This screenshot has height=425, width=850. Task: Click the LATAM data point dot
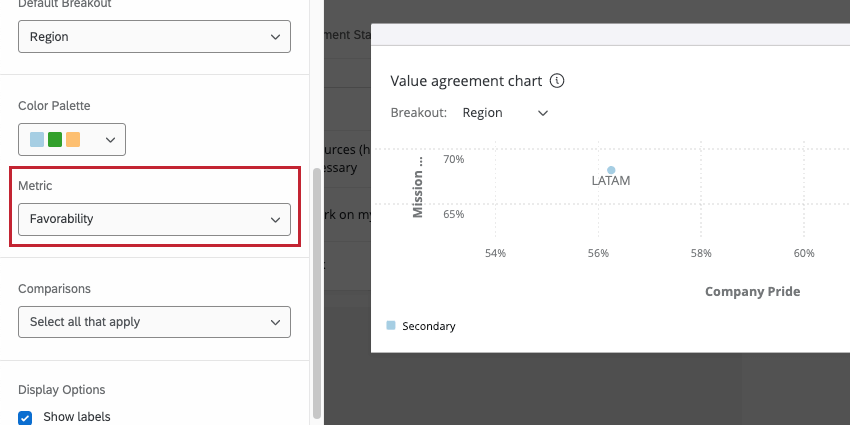pos(611,170)
